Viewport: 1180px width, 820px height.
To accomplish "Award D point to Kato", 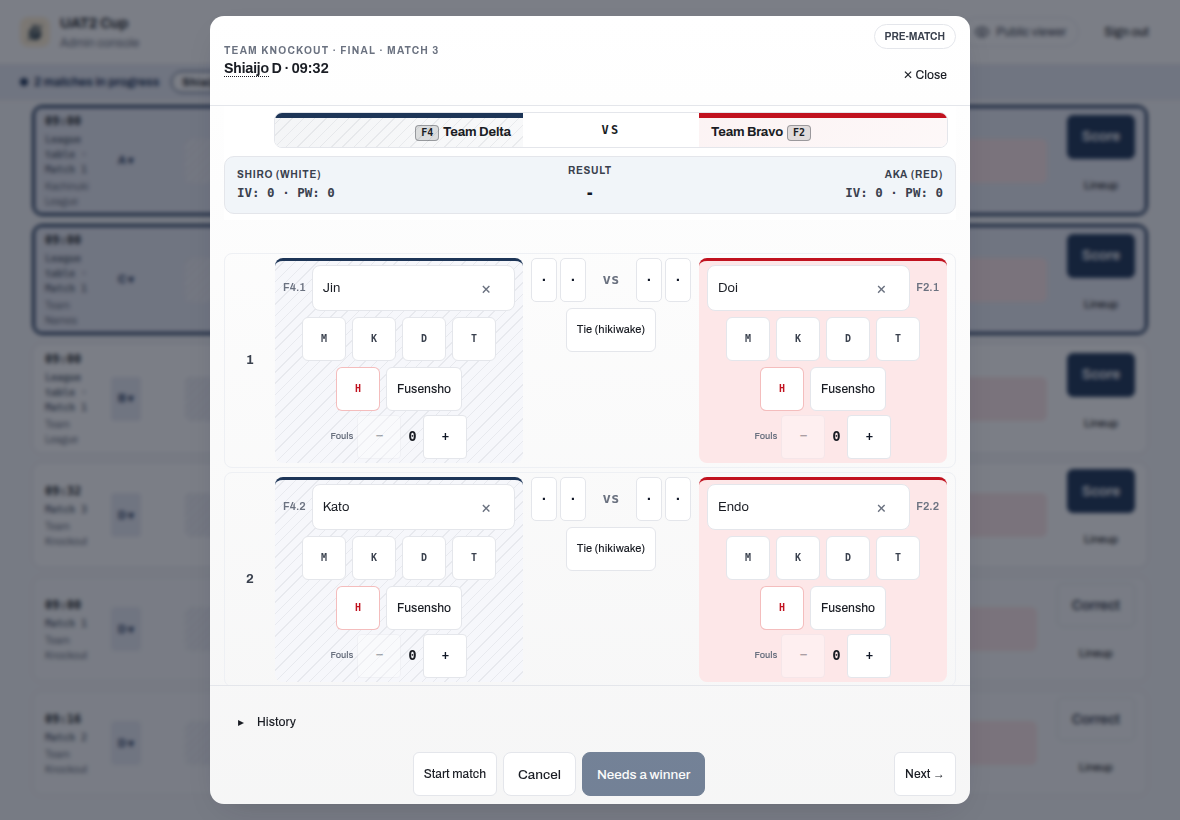I will pyautogui.click(x=424, y=557).
